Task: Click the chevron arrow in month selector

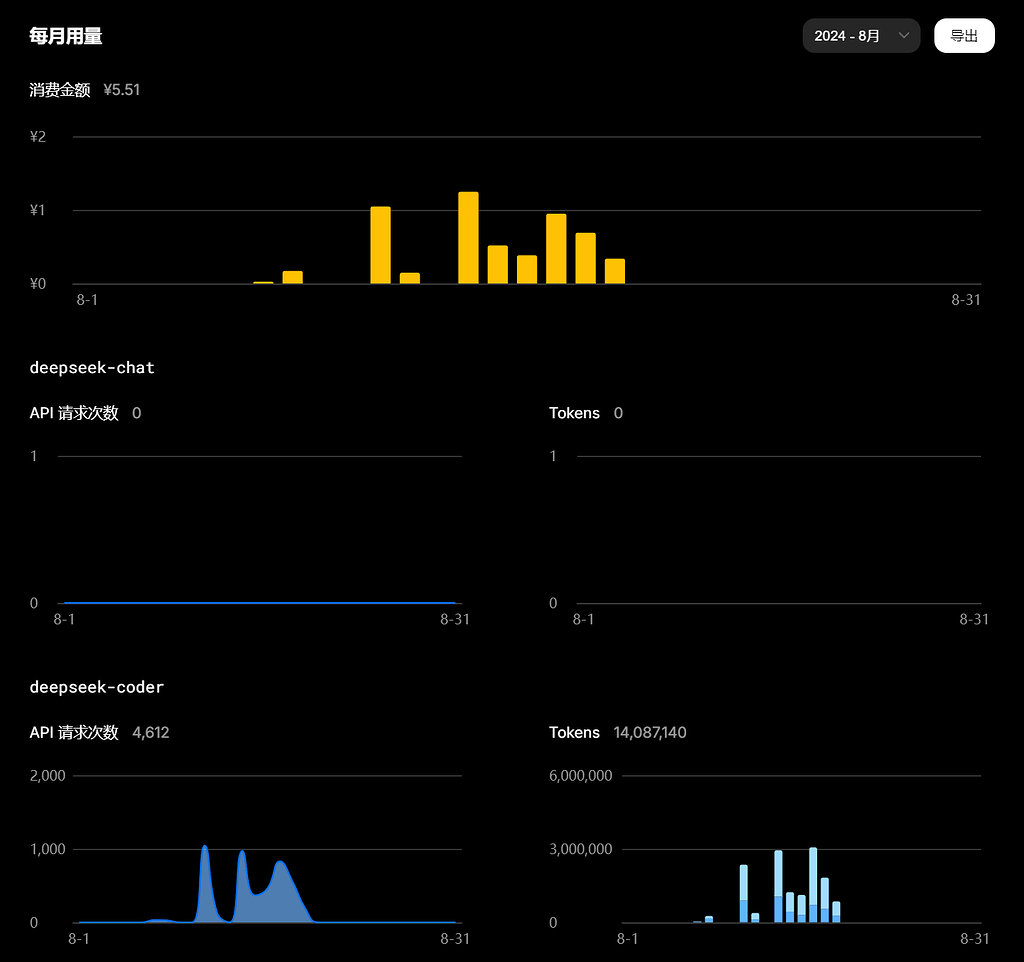Action: (904, 35)
